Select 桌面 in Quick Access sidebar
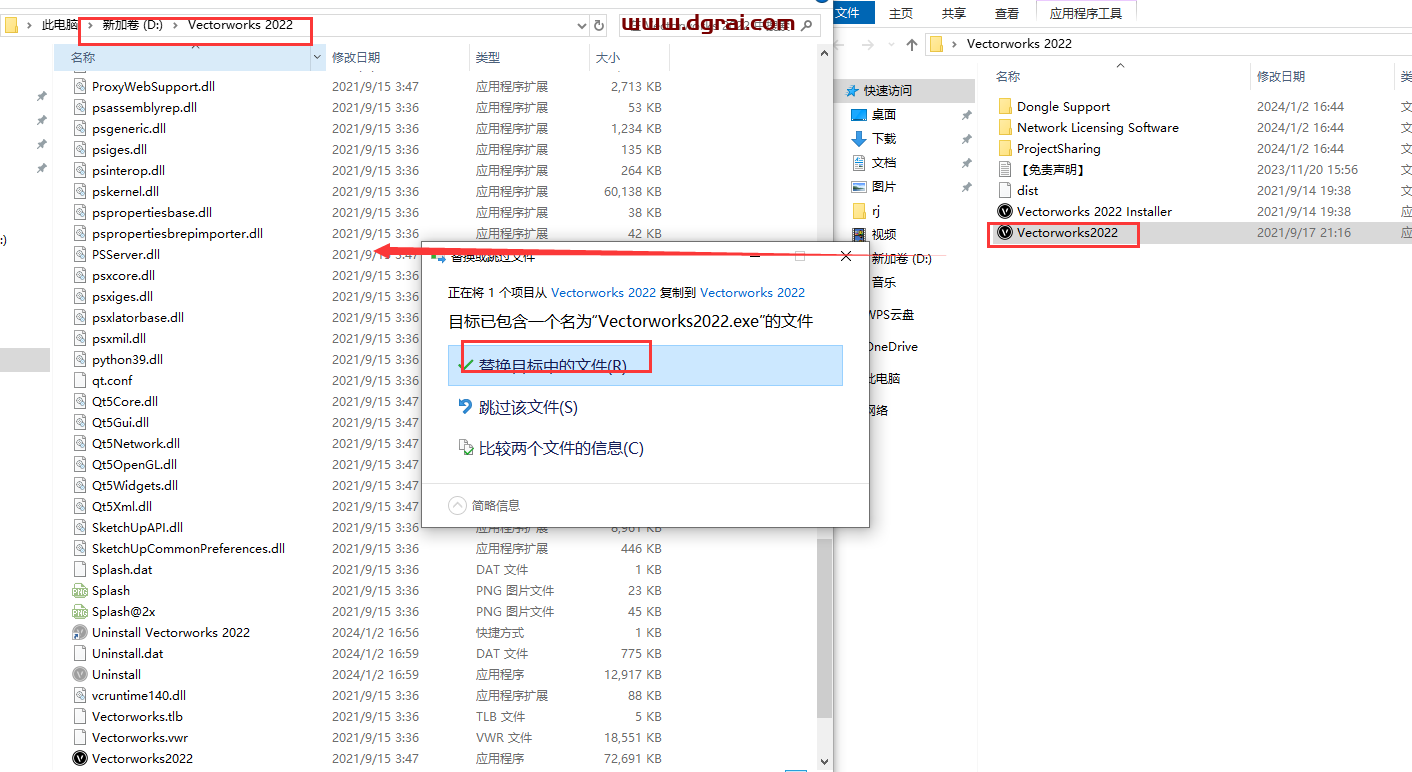Image resolution: width=1412 pixels, height=772 pixels. pyautogui.click(x=883, y=114)
